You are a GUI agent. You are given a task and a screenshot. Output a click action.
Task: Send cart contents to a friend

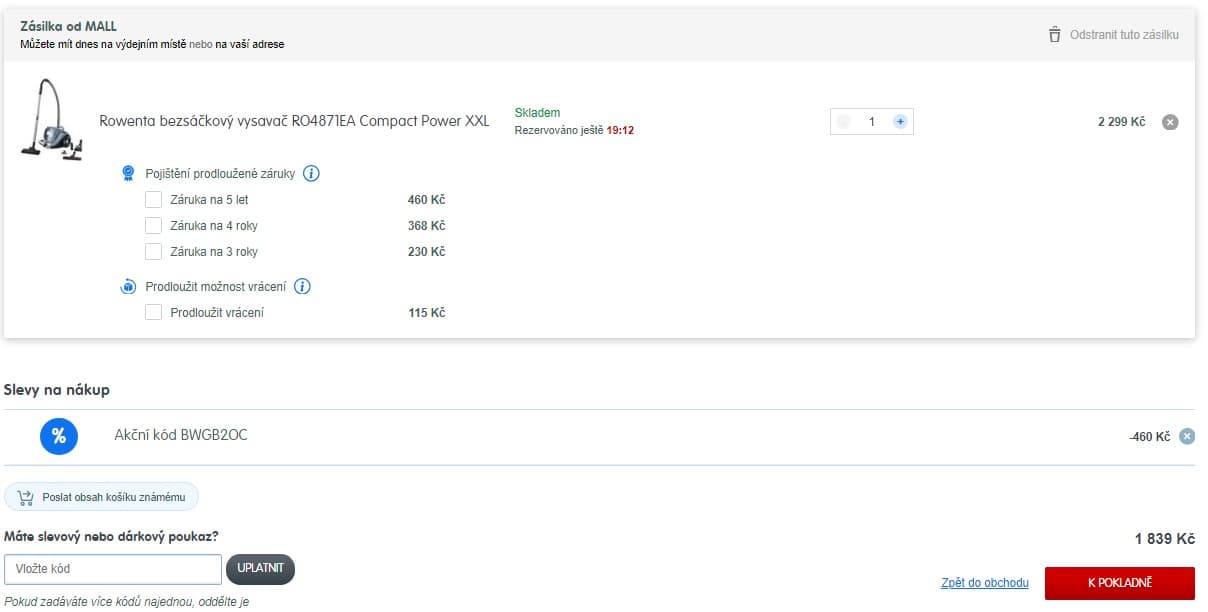(102, 497)
